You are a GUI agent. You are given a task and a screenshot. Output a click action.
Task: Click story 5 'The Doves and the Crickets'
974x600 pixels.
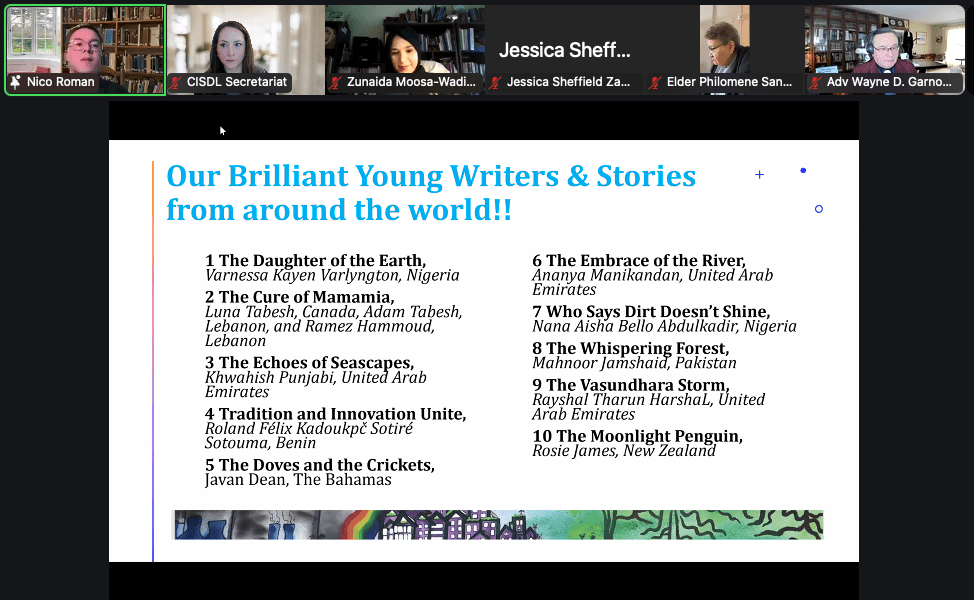320,465
